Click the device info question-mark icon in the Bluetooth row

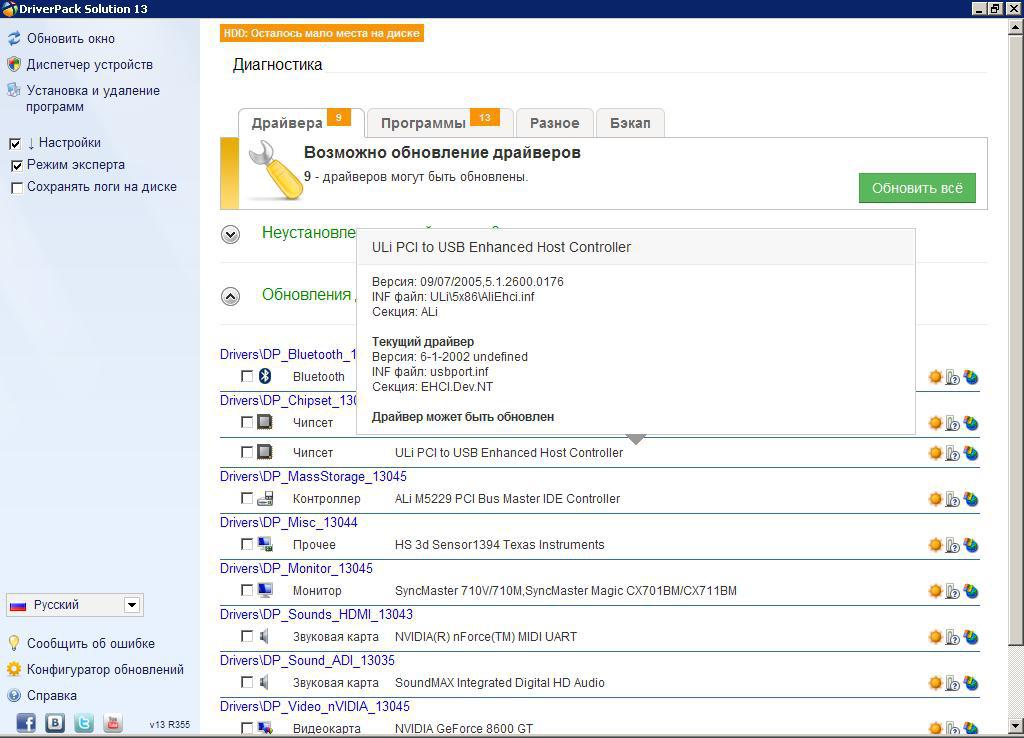click(953, 377)
